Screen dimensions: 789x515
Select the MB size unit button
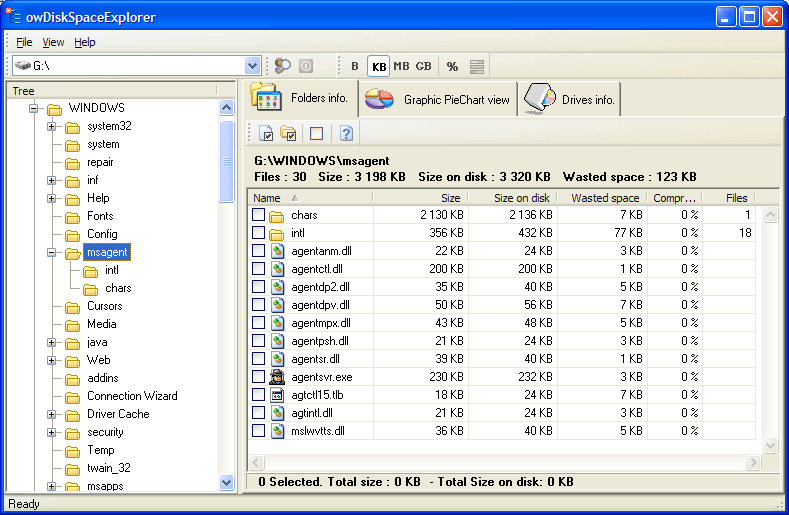point(401,66)
